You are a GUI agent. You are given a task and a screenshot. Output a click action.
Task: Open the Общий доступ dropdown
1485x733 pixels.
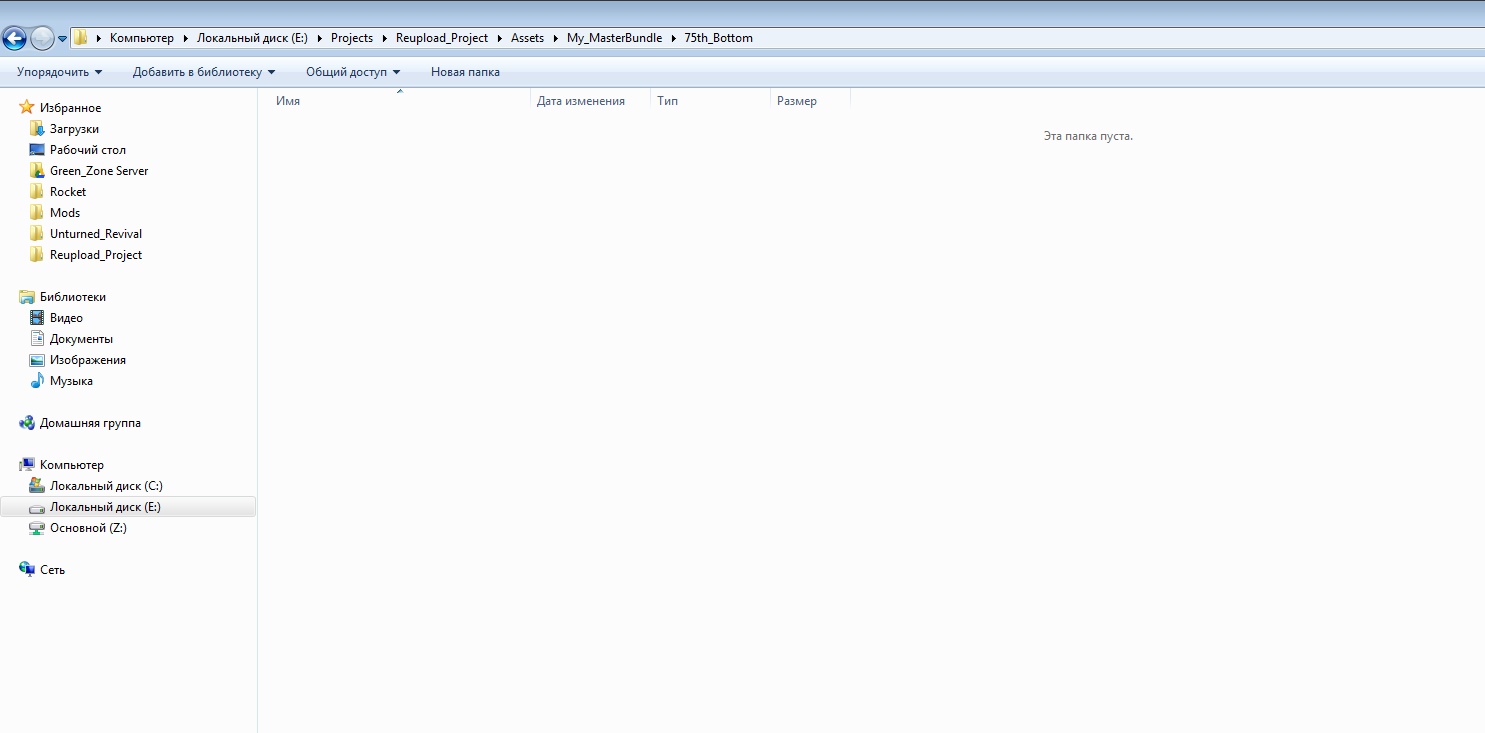pos(353,72)
